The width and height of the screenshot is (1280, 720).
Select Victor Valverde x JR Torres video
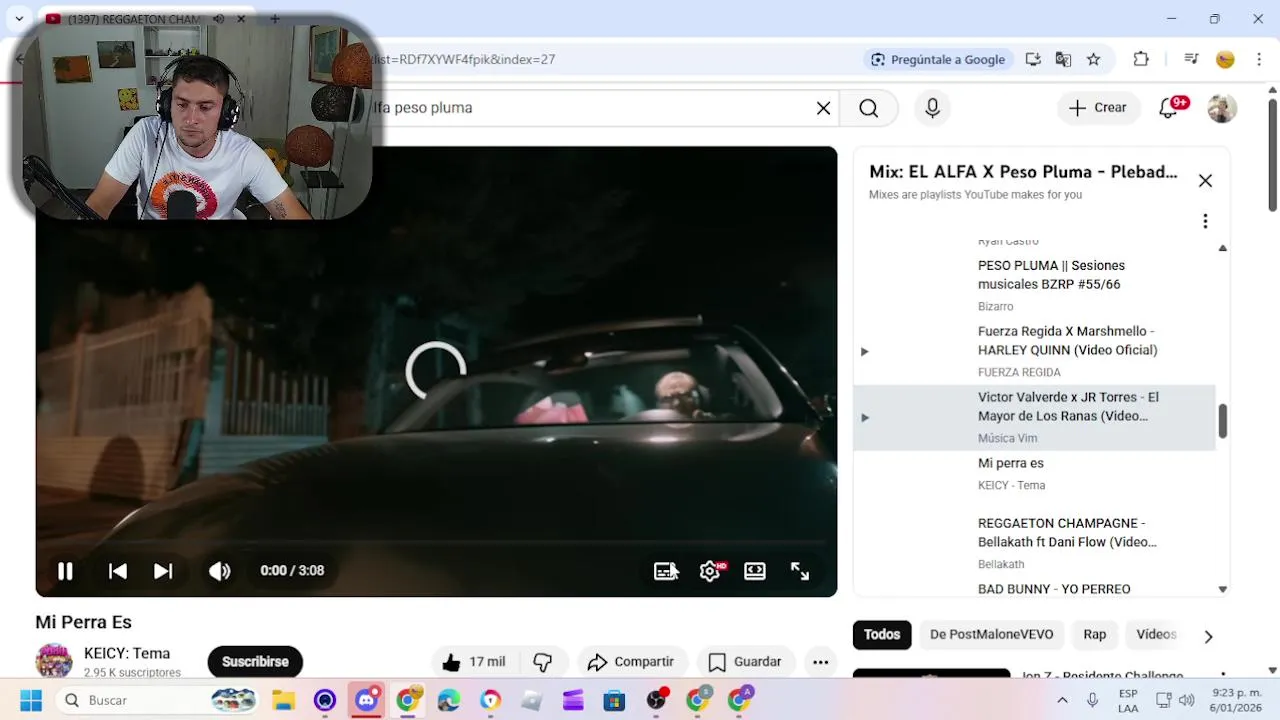pyautogui.click(x=1034, y=417)
